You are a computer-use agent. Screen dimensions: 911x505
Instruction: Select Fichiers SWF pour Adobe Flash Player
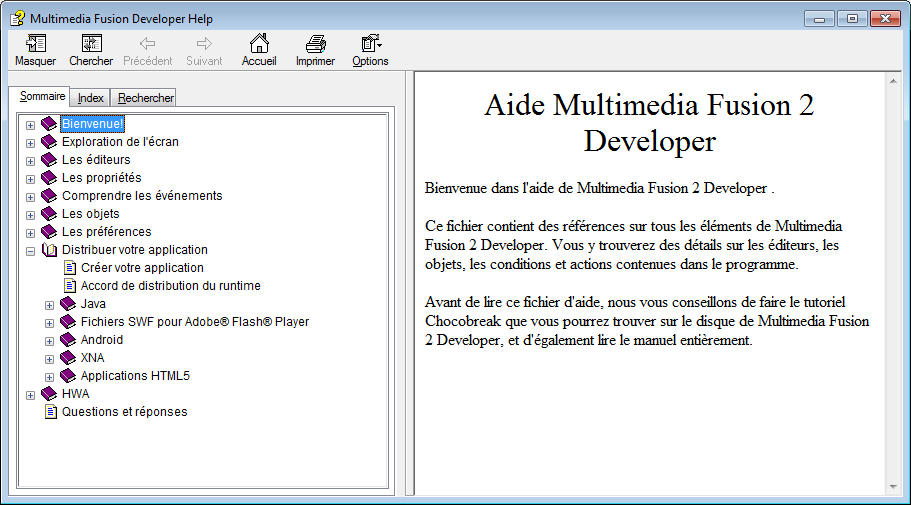[x=194, y=322]
